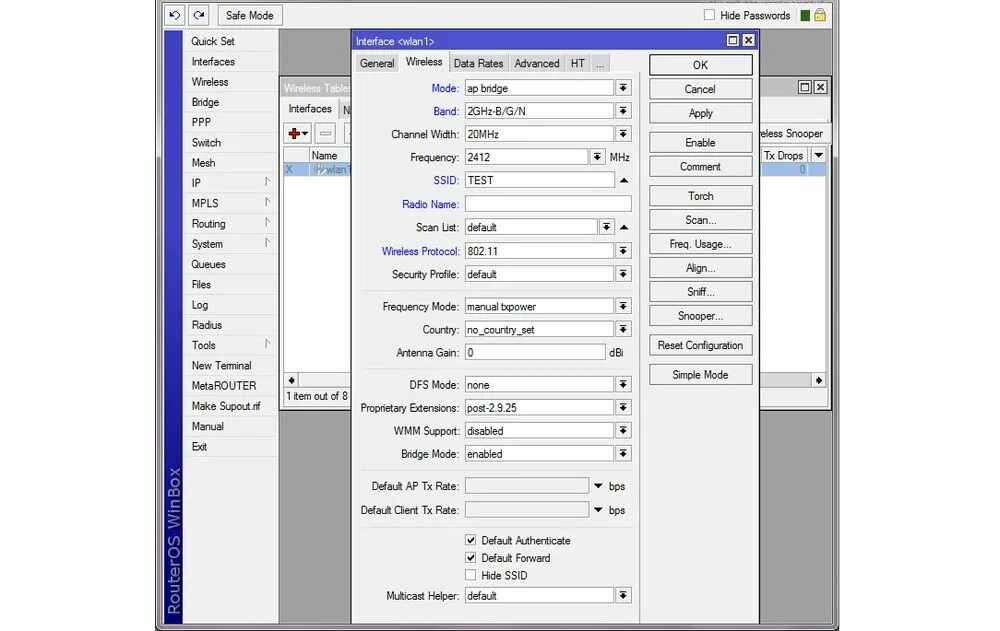1000x631 pixels.
Task: Open the Scan List dropdown
Action: 607,227
